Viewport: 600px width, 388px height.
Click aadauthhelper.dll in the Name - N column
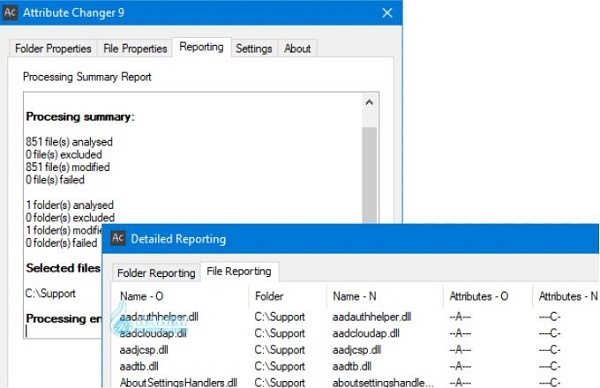click(372, 317)
